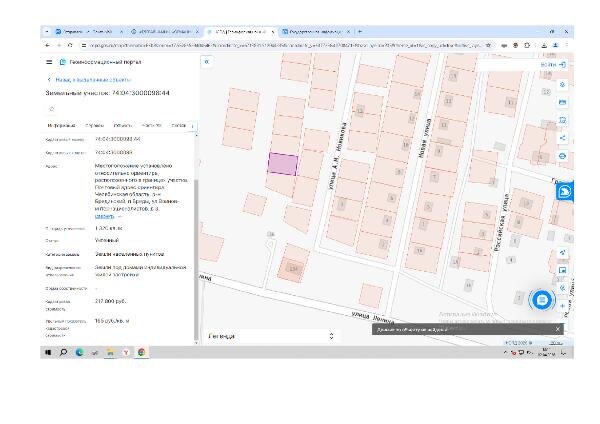Share the current map view
Screen dimensions: 600x424
[562, 138]
